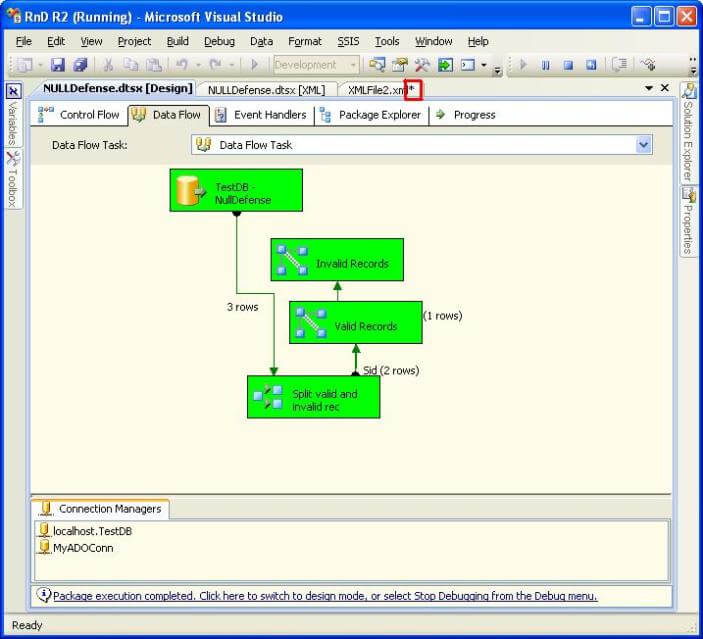The width and height of the screenshot is (703, 639).
Task: Click the Break All pause icon
Action: (x=546, y=65)
